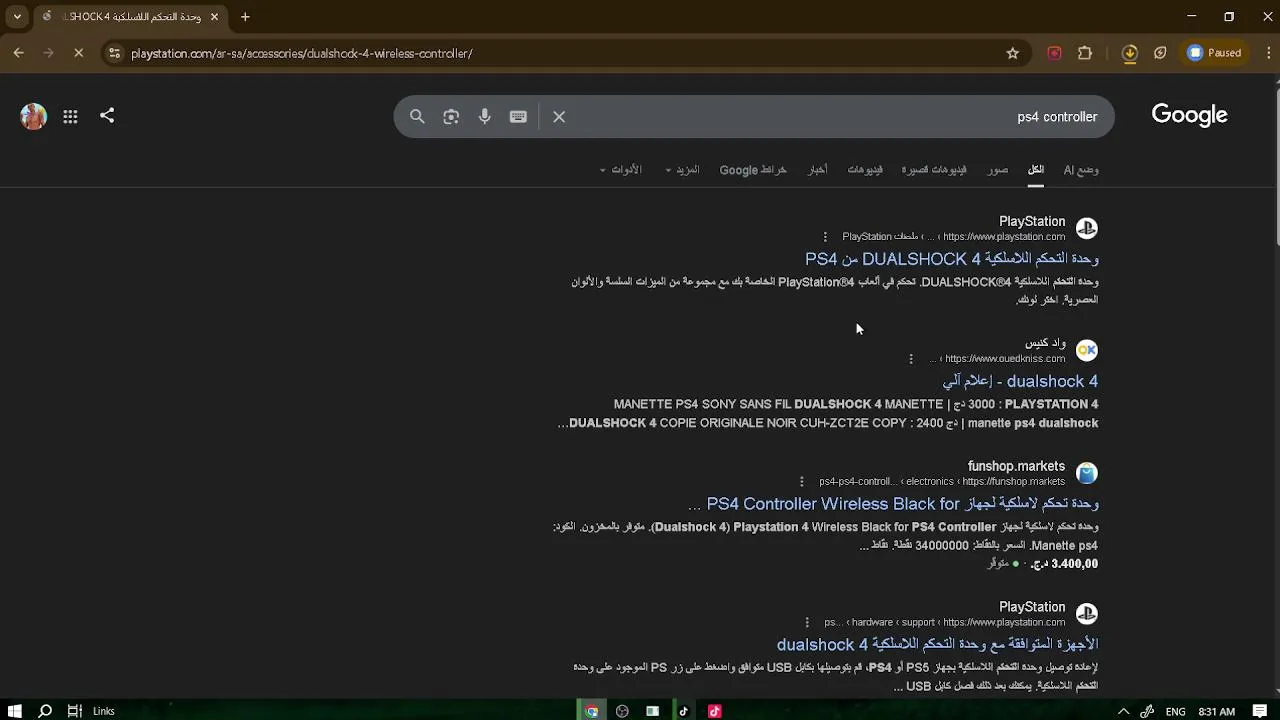Open the taskbar clock 8:31 AM
The height and width of the screenshot is (720, 1280).
click(1216, 712)
